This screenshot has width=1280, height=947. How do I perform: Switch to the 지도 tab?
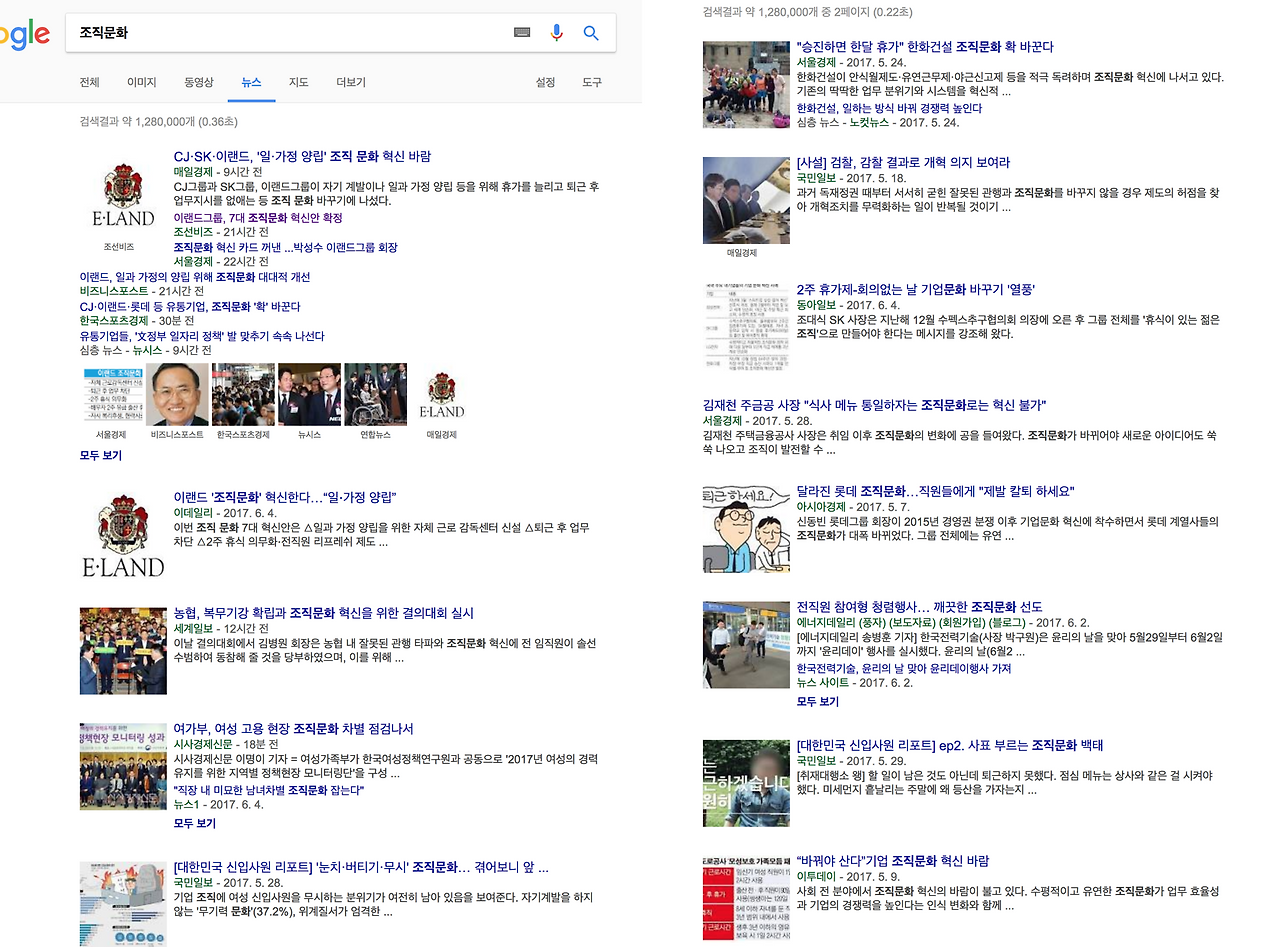pyautogui.click(x=299, y=82)
